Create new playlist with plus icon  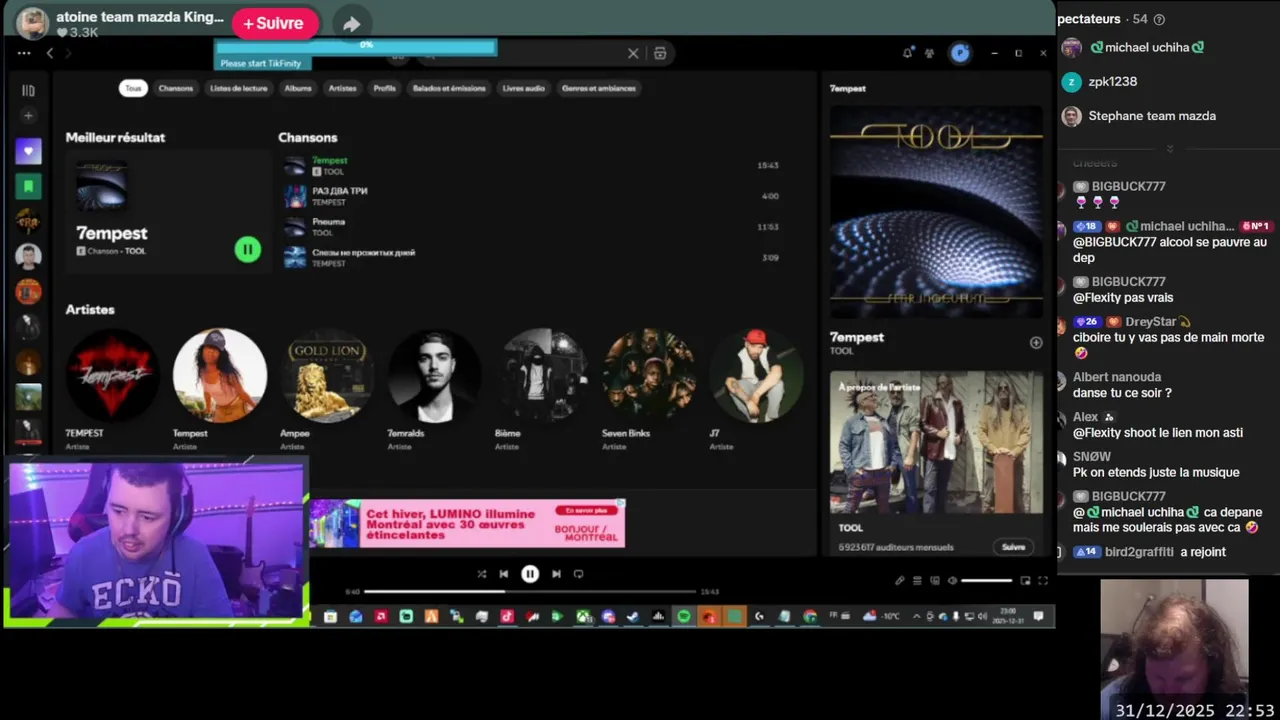[28, 116]
